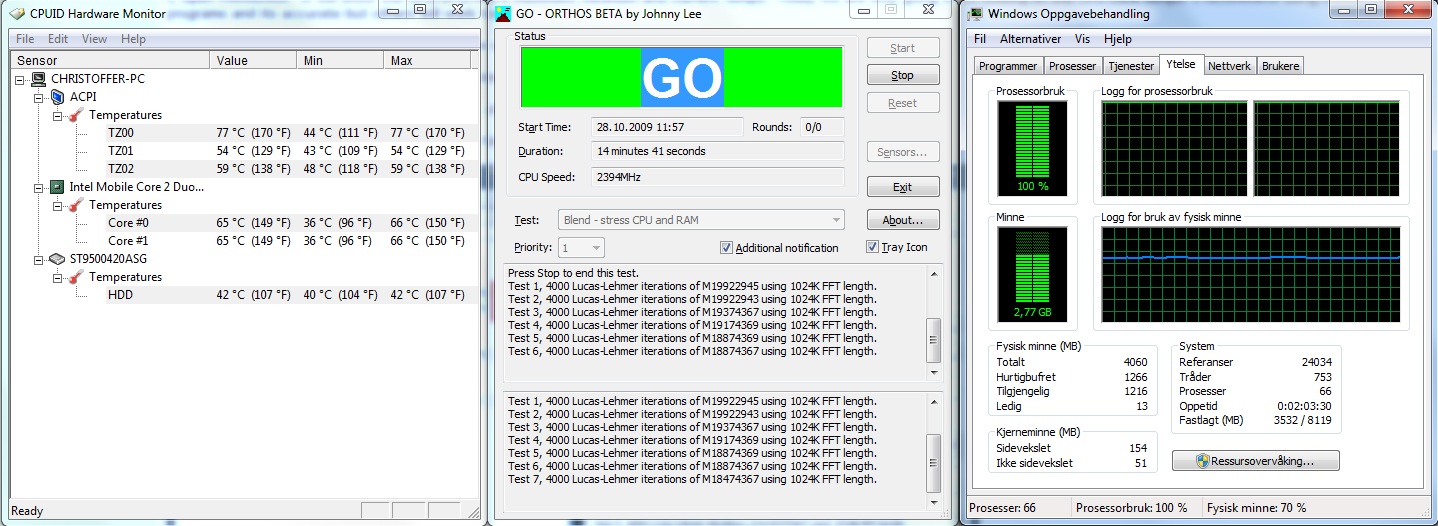Open Help menu in Hardware Monitor
The image size is (1438, 526).
(133, 39)
